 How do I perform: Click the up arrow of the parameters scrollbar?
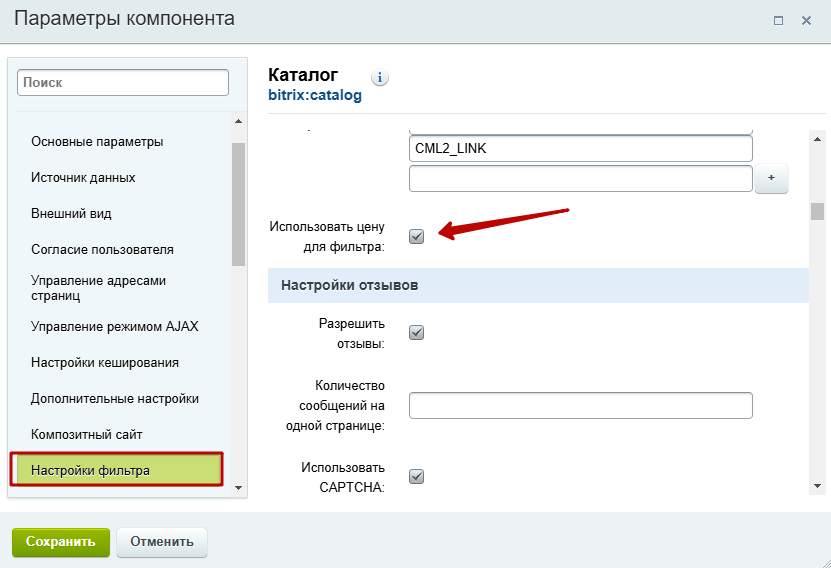point(817,139)
